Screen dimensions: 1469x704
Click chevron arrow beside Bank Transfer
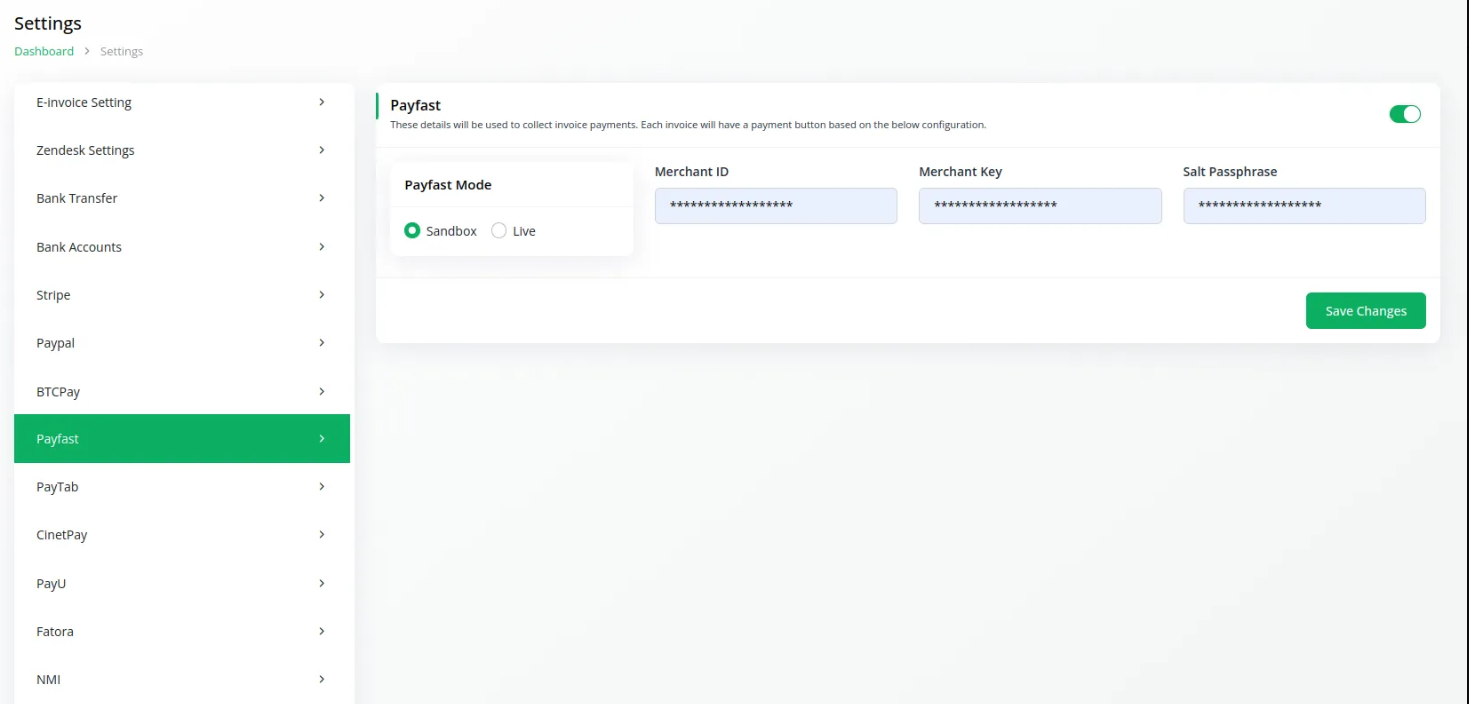[322, 198]
